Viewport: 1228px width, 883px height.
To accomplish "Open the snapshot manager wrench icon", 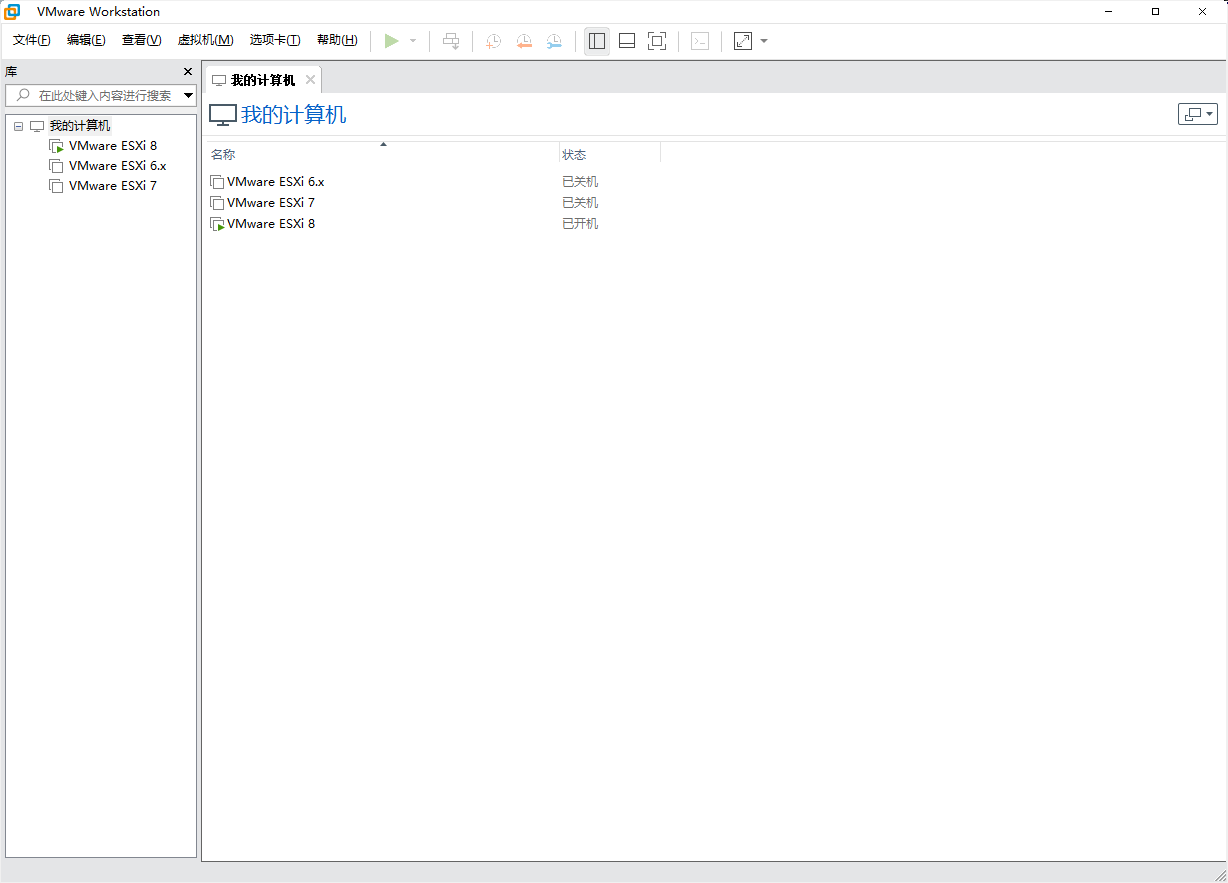I will point(554,40).
